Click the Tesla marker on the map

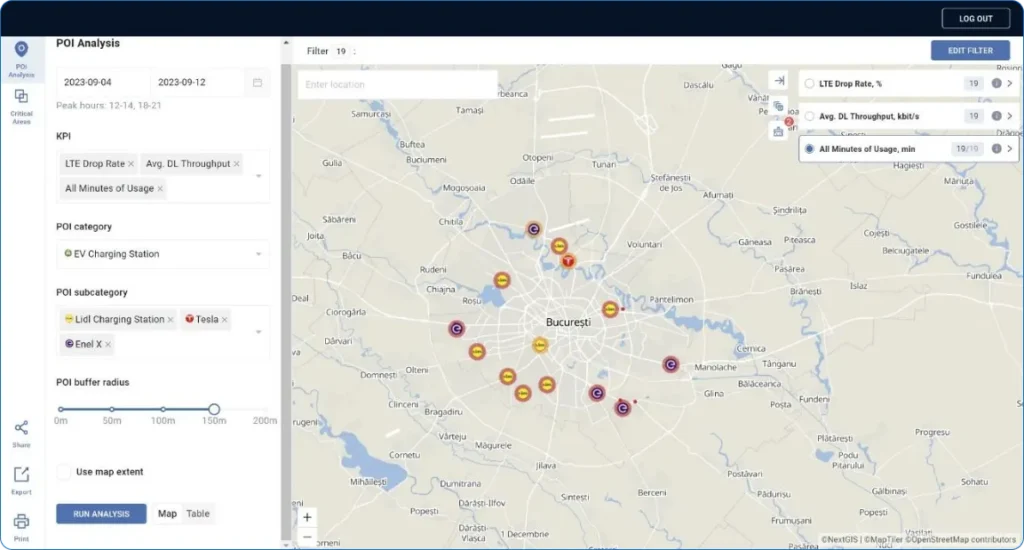click(x=568, y=262)
